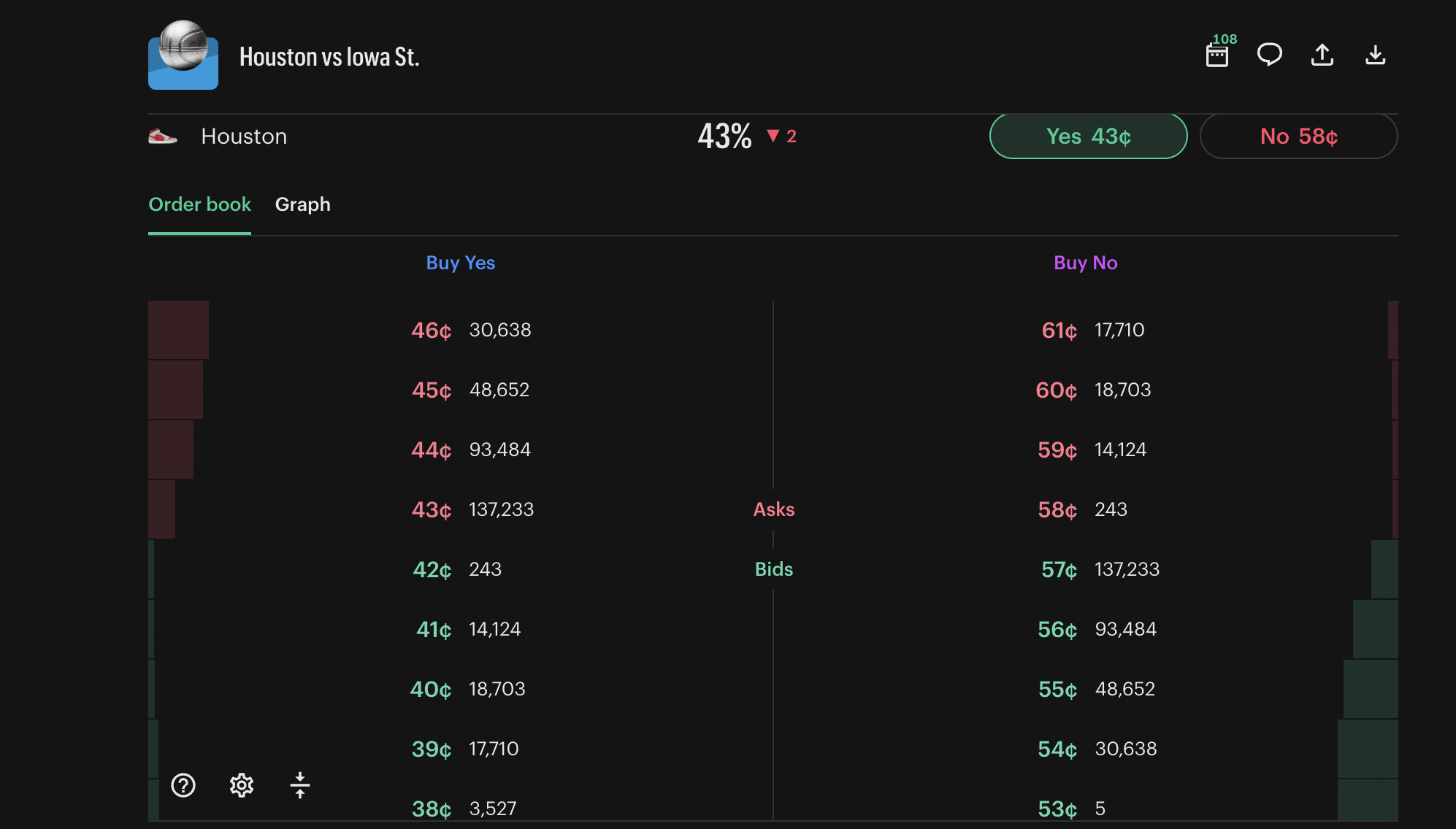
Task: Toggle No 58¢ selection for Houston
Action: click(1298, 136)
